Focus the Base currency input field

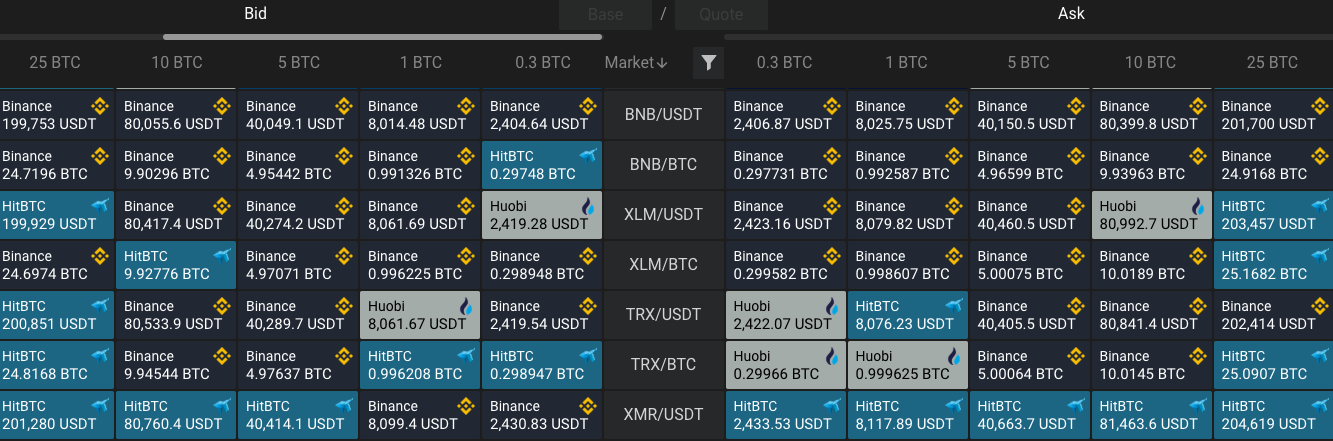pos(605,14)
